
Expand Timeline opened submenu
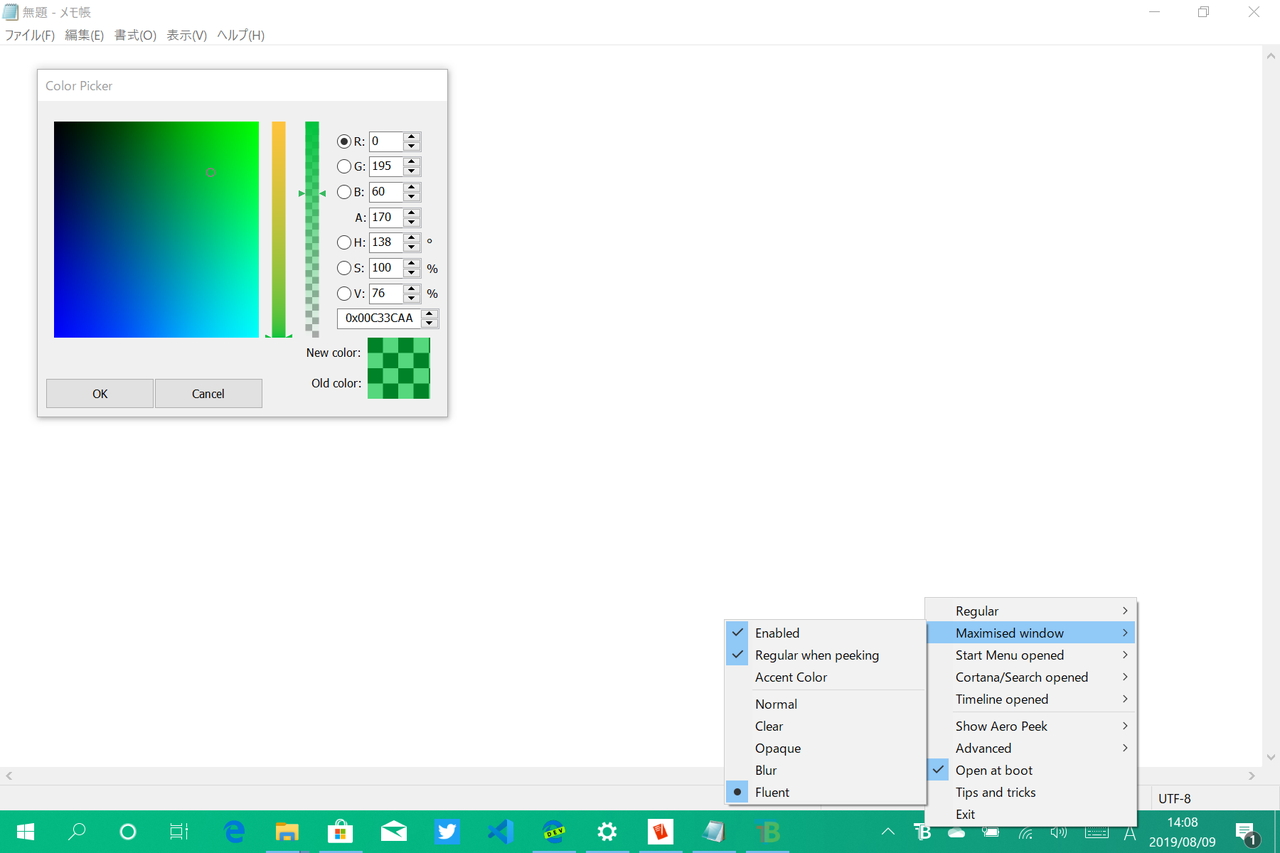point(1031,699)
